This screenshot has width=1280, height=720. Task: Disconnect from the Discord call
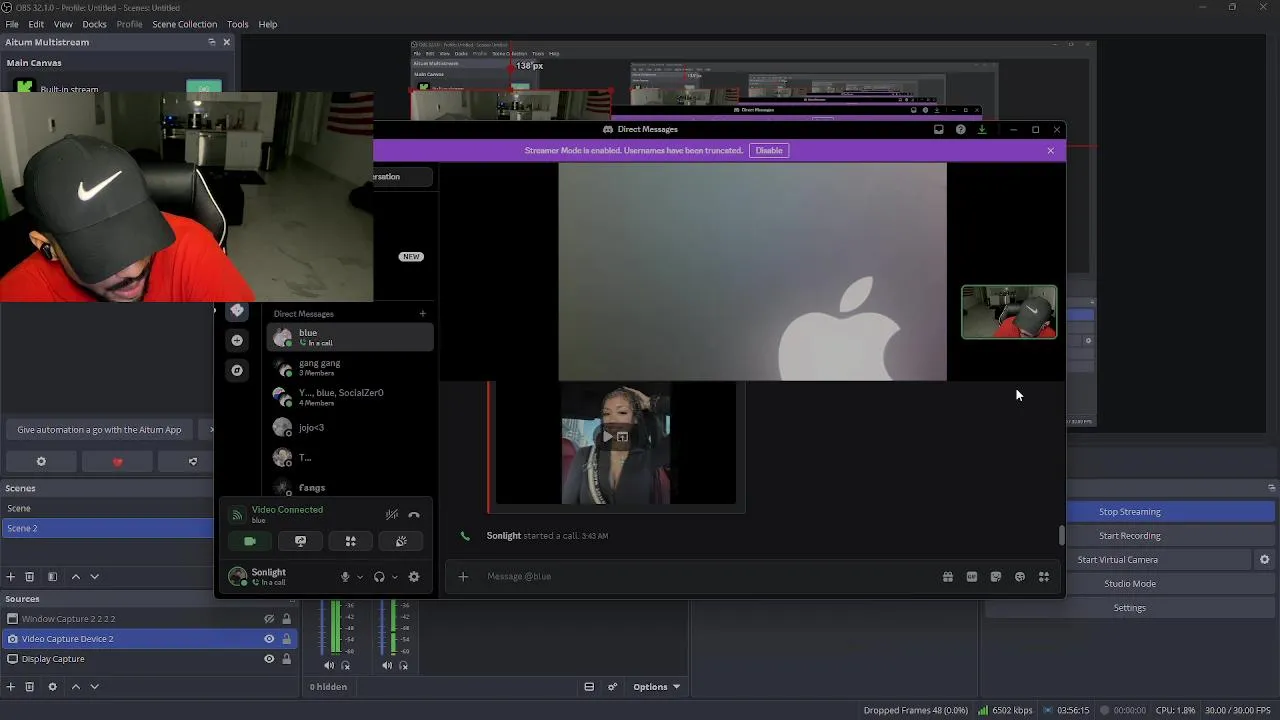coord(414,515)
